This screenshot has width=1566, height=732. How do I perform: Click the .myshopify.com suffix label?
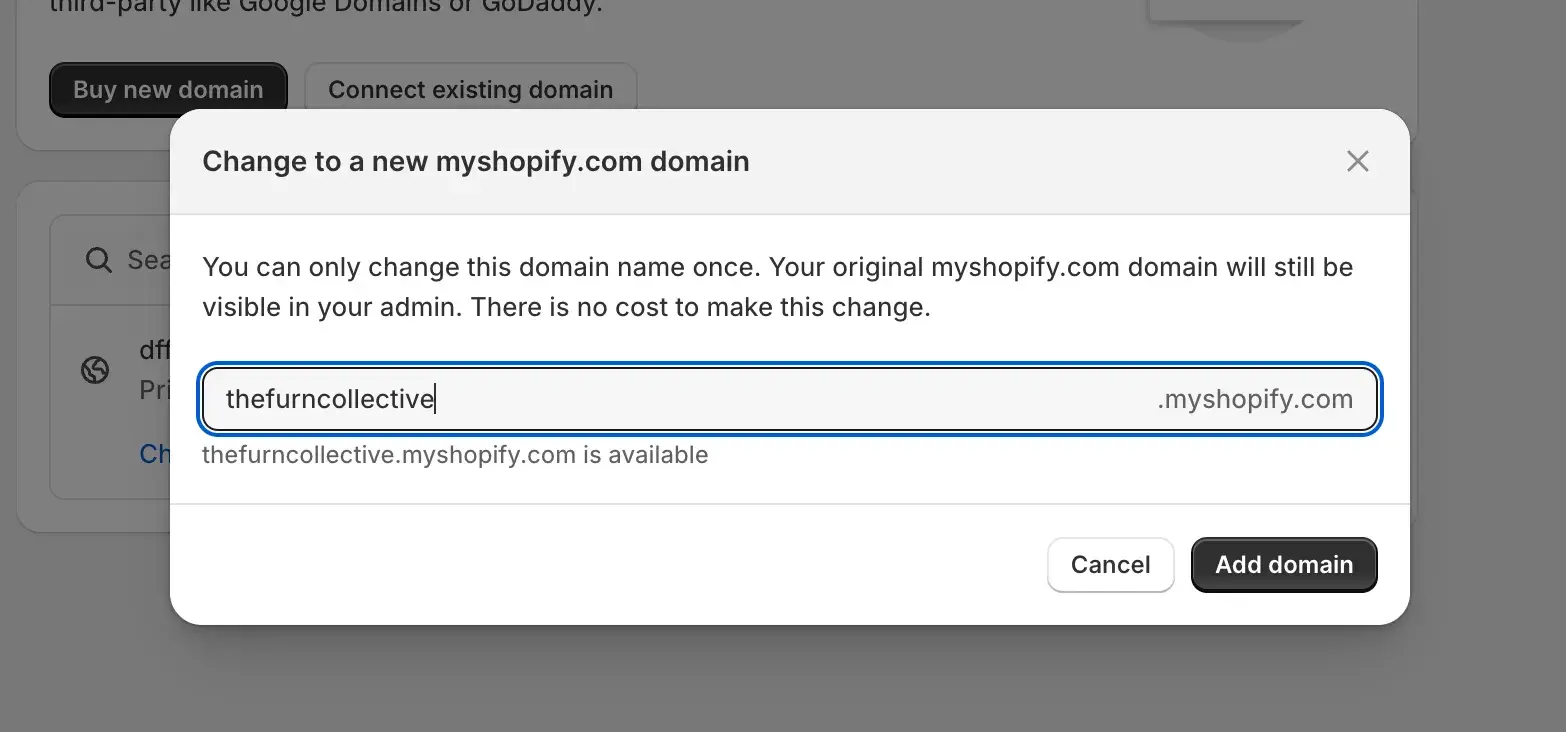point(1254,400)
